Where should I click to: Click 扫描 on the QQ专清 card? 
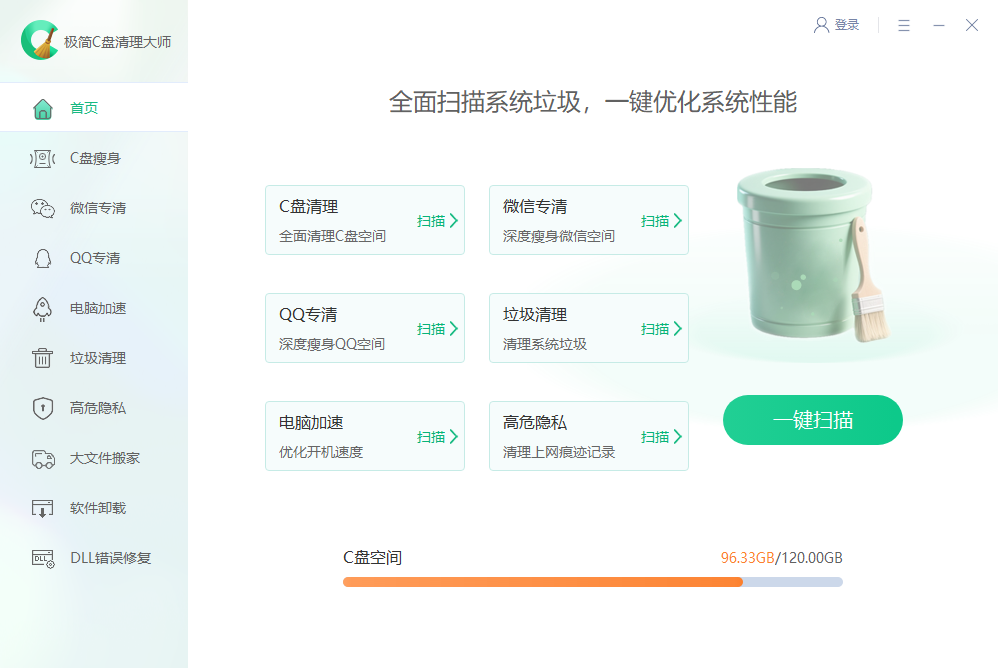click(x=437, y=329)
